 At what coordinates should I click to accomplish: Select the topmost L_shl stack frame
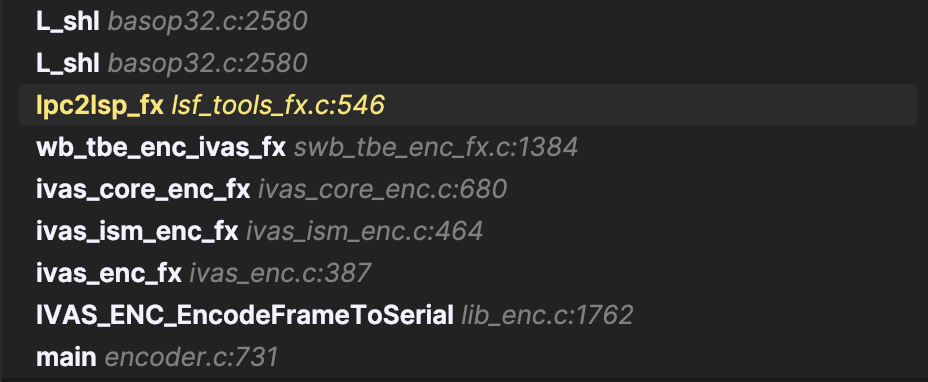pyautogui.click(x=468, y=21)
